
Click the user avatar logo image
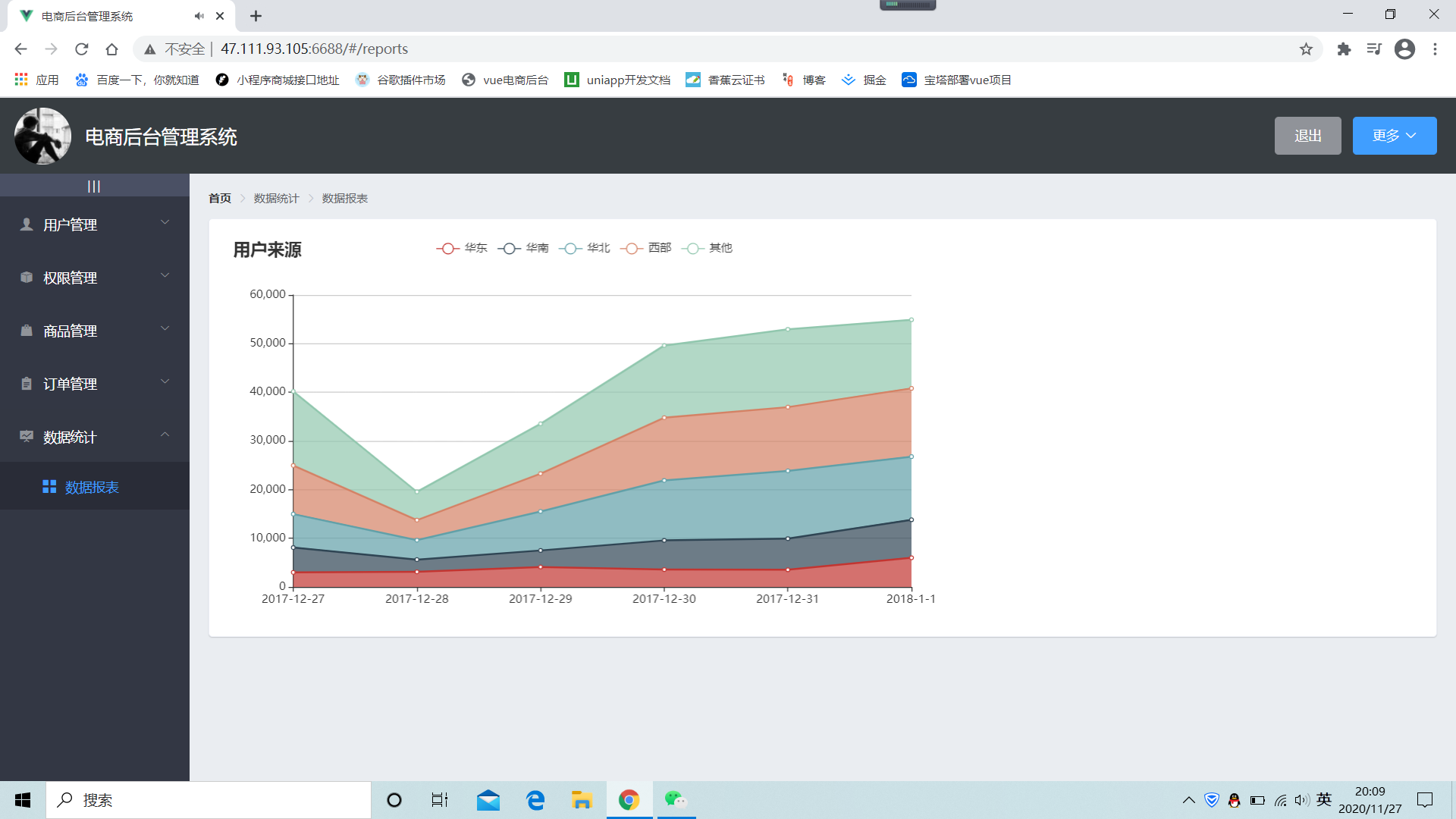[x=42, y=136]
